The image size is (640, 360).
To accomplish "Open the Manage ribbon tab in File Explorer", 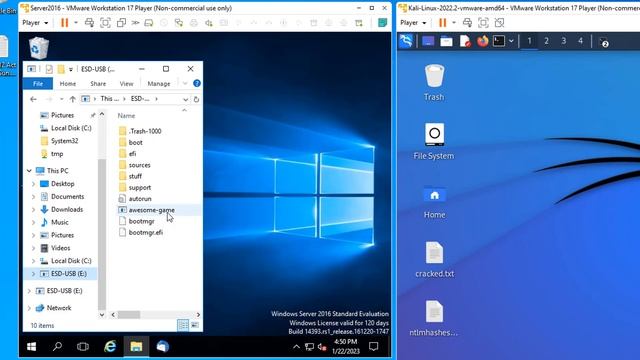I will [159, 83].
